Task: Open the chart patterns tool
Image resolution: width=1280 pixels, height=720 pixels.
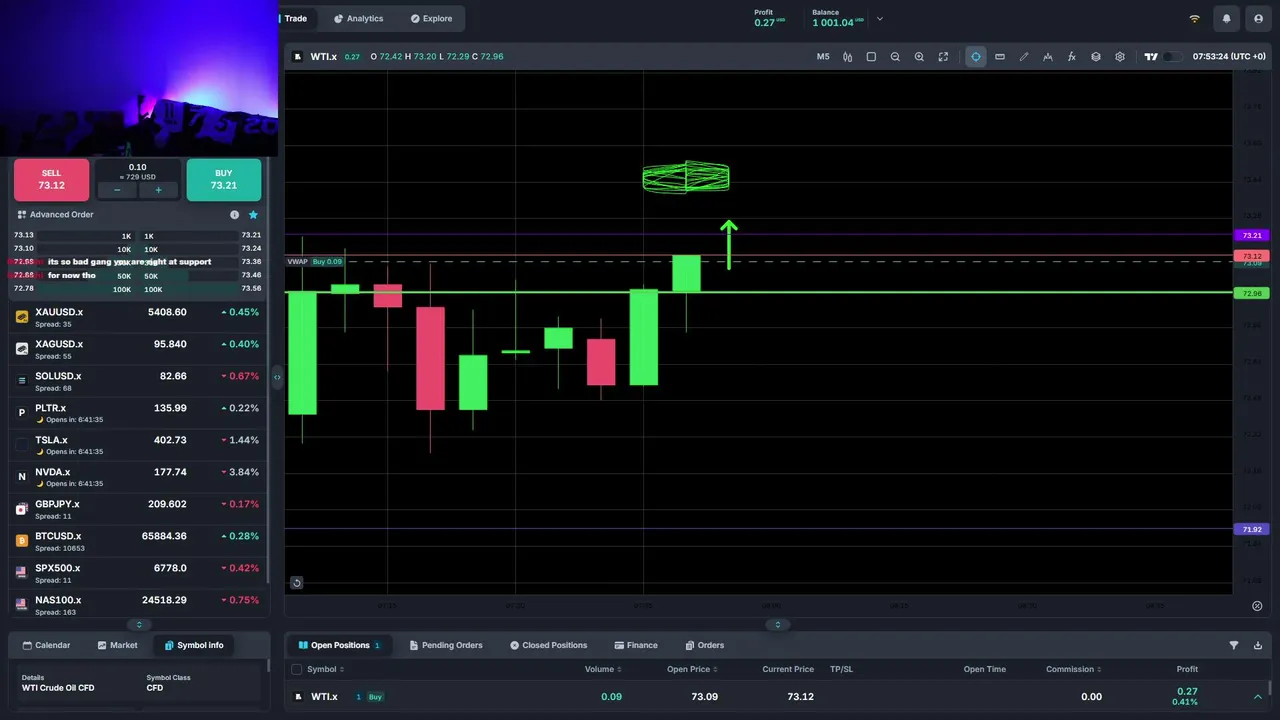Action: point(1048,57)
